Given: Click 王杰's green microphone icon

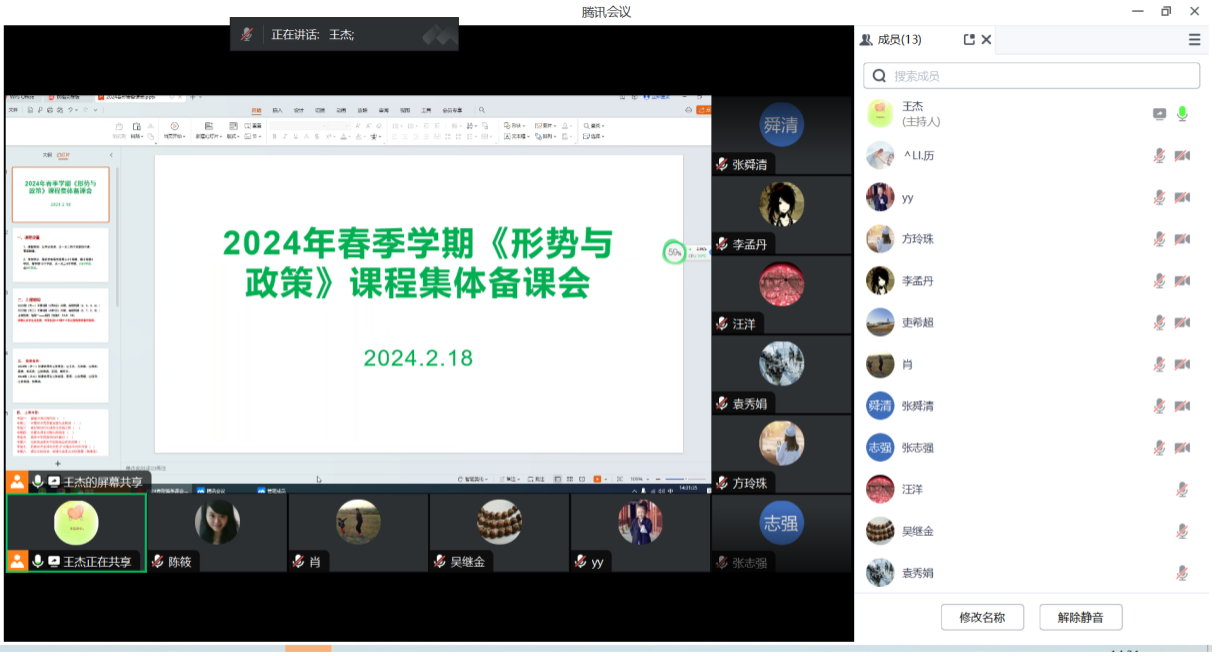Looking at the screenshot, I should point(1182,114).
